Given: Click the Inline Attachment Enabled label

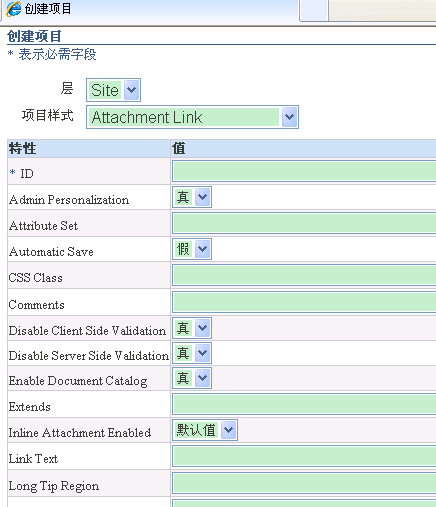Looking at the screenshot, I should coord(80,433).
